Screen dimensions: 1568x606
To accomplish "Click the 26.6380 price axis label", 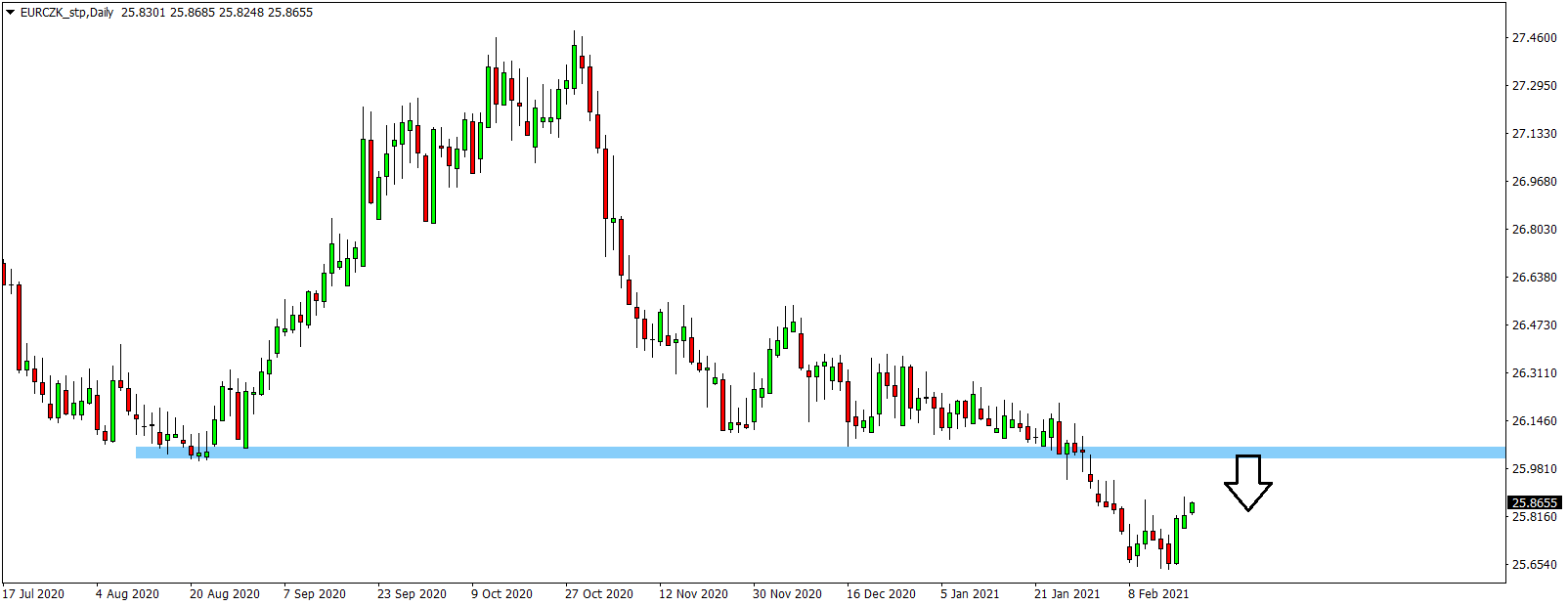I will (x=1535, y=278).
